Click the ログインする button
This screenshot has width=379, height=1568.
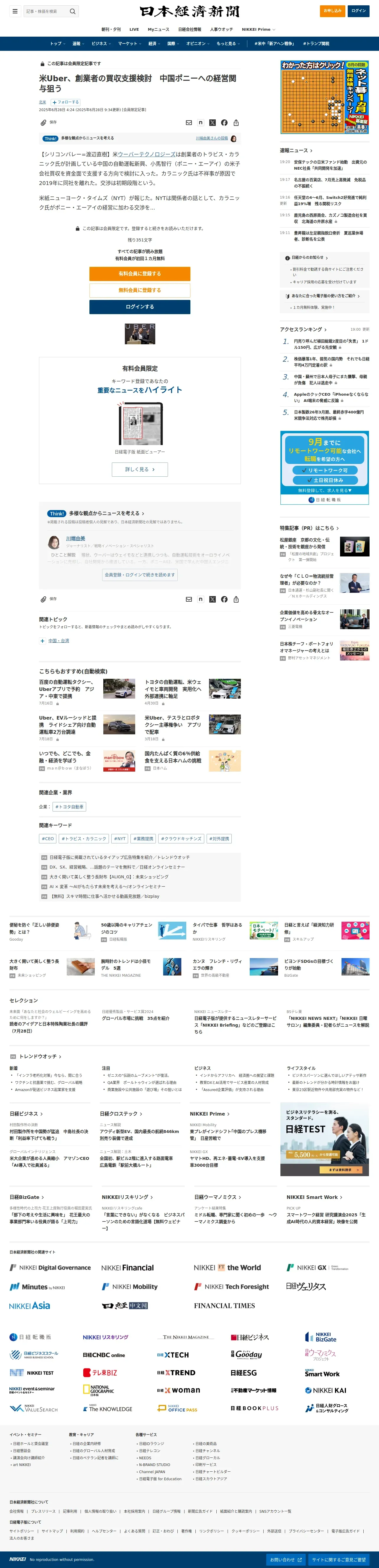click(140, 307)
